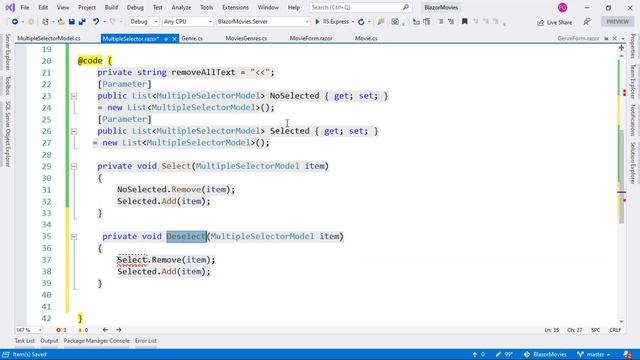Open the Debug menu
Screen dimensions: 640x360
135,7
